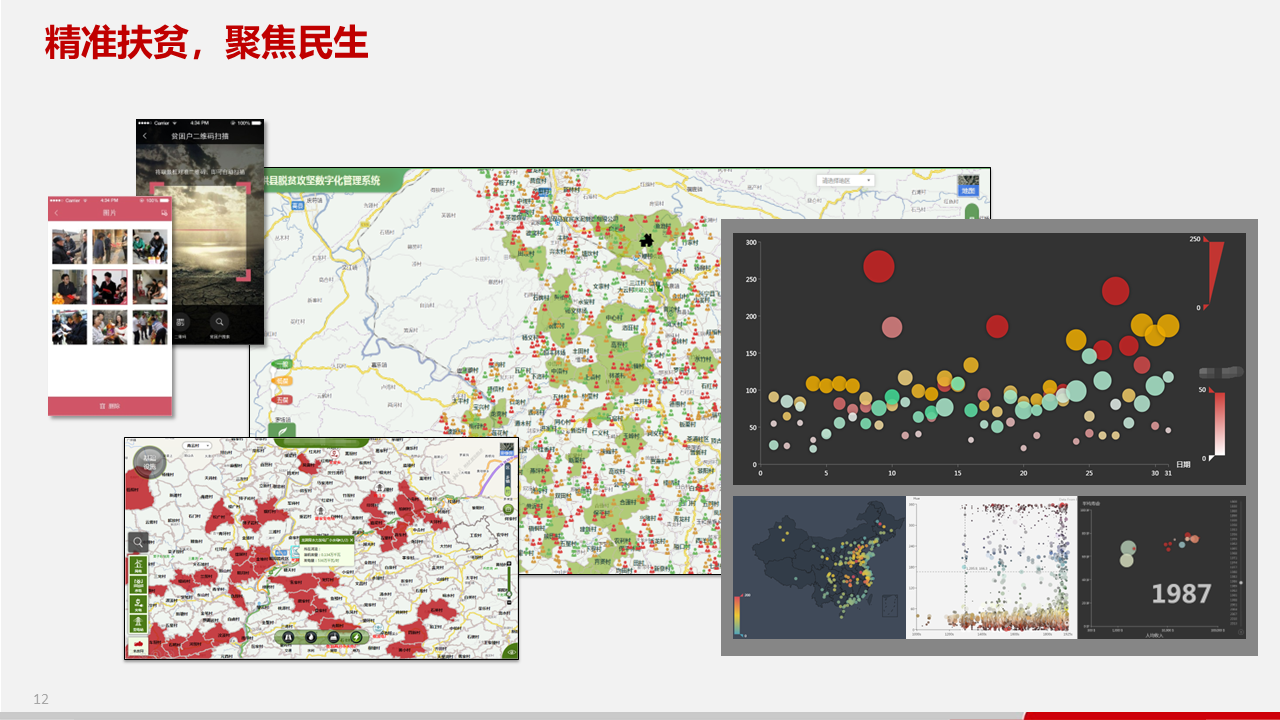The height and width of the screenshot is (720, 1280).
Task: Tap the back arrow in the pink photo gallery header
Action: [57, 212]
